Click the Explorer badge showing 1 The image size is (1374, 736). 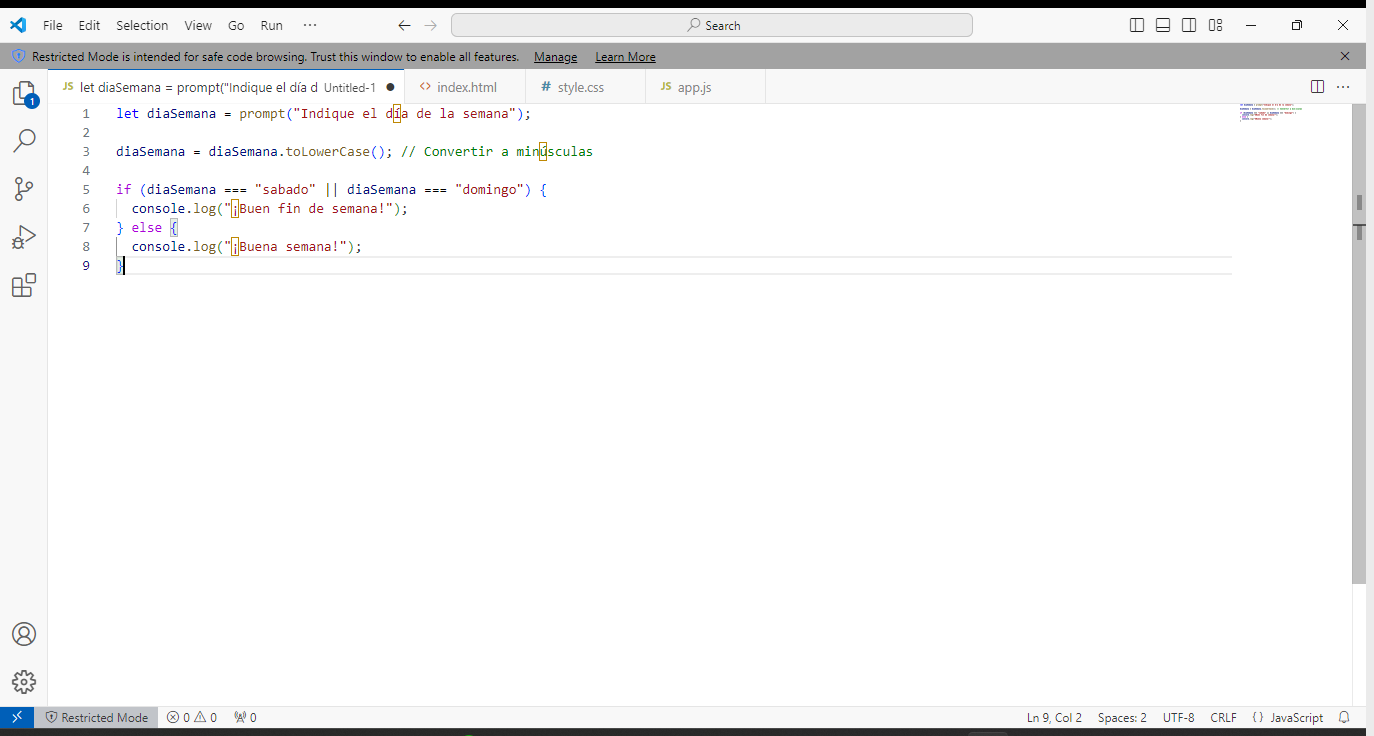click(32, 102)
